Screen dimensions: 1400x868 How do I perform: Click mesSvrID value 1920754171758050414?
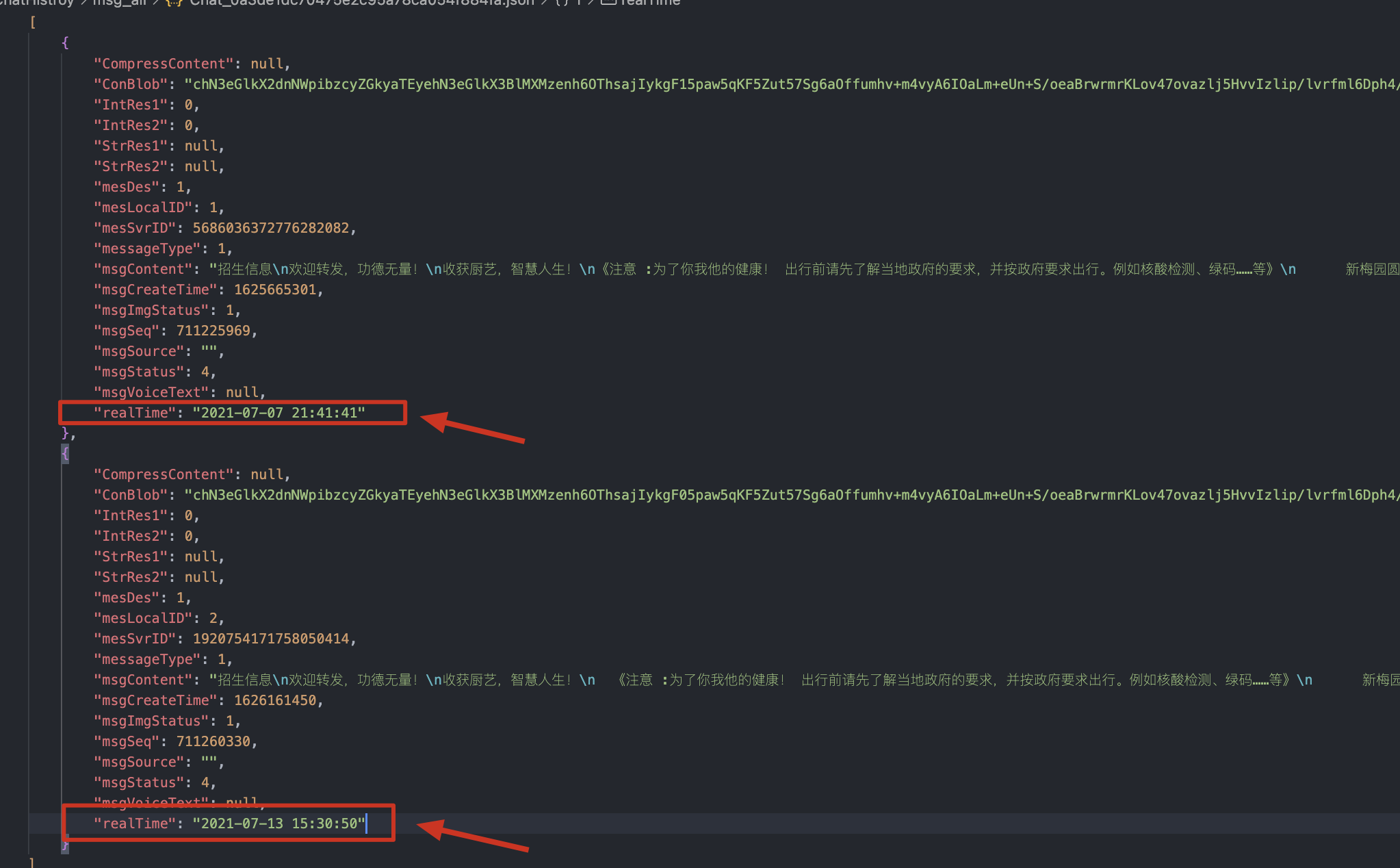tap(271, 639)
